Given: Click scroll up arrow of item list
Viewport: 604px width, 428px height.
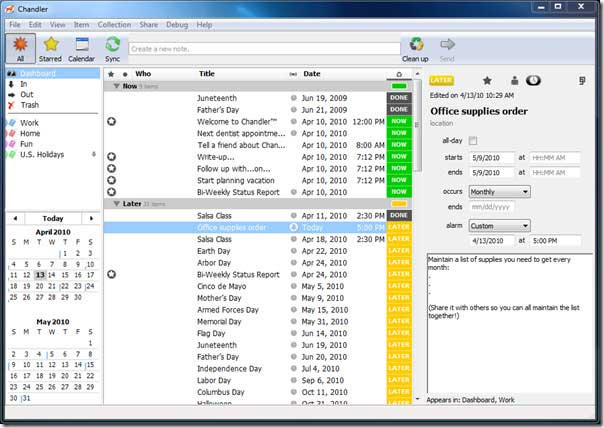Looking at the screenshot, I should [x=417, y=74].
